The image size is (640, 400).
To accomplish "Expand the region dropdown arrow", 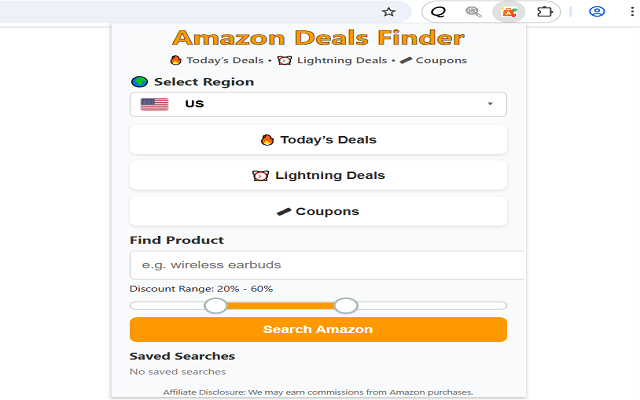I will coord(490,104).
